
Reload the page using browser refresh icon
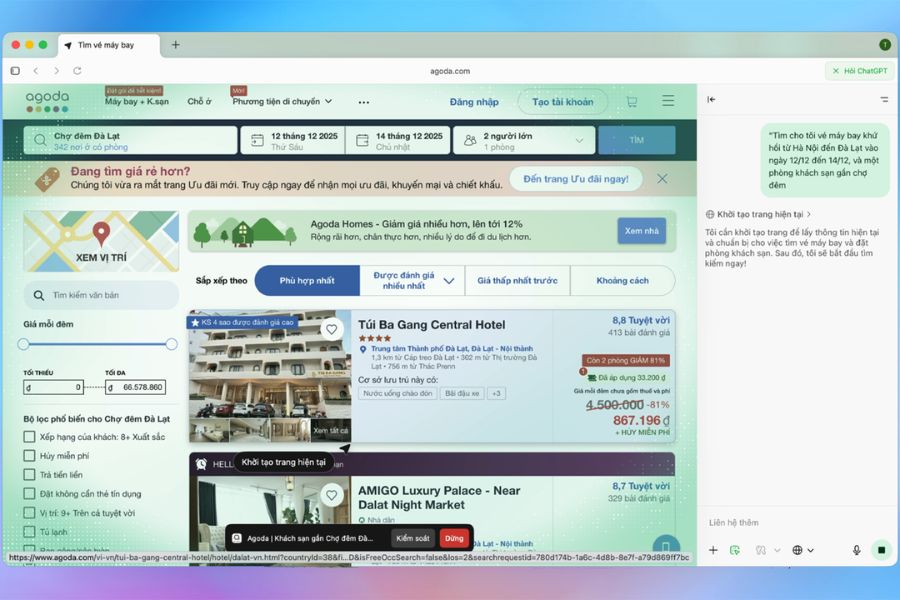click(77, 71)
